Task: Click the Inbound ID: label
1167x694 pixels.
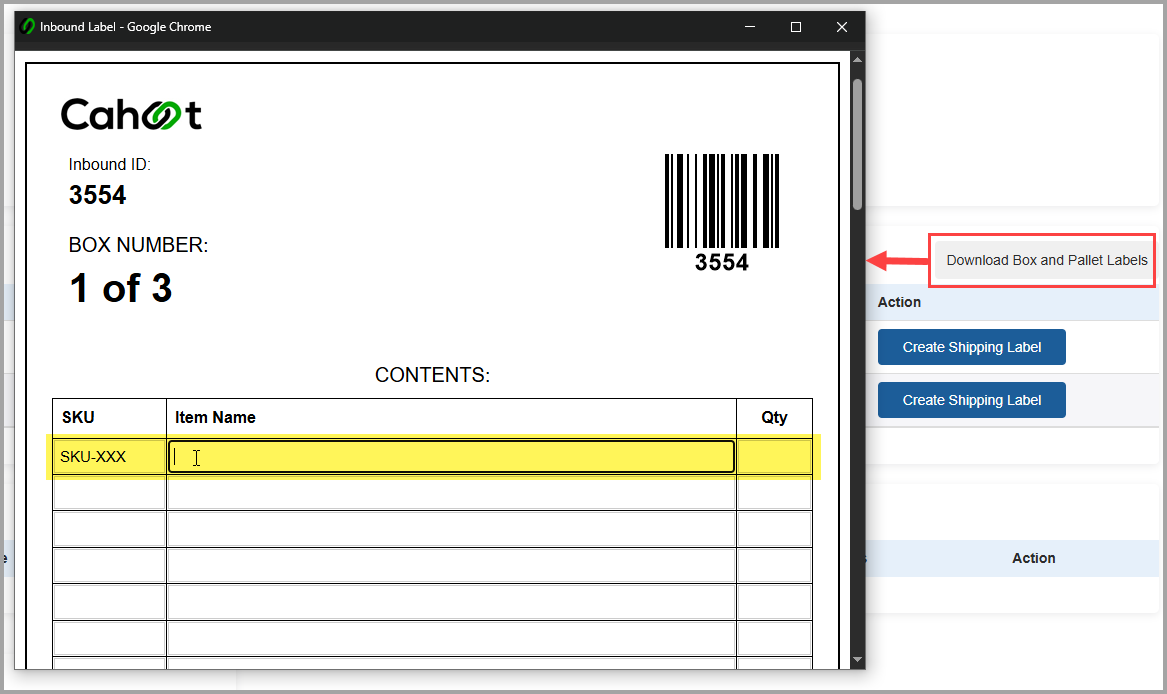Action: coord(109,165)
